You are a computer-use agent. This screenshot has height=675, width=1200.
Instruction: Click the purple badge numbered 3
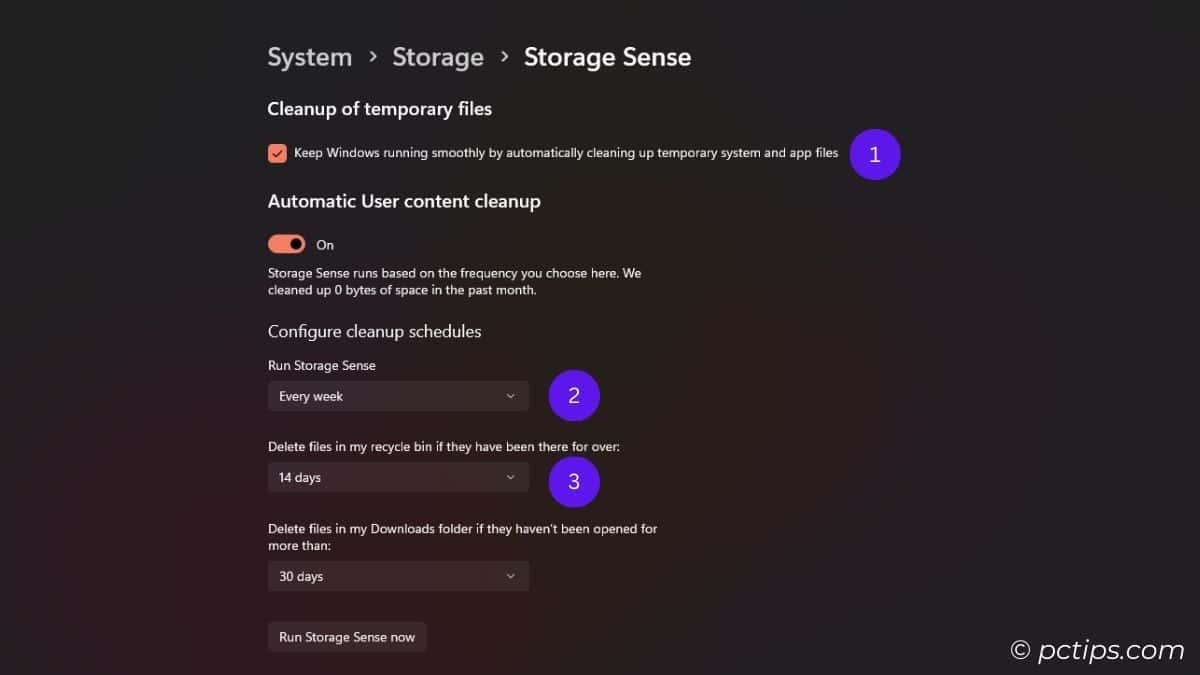pyautogui.click(x=574, y=481)
